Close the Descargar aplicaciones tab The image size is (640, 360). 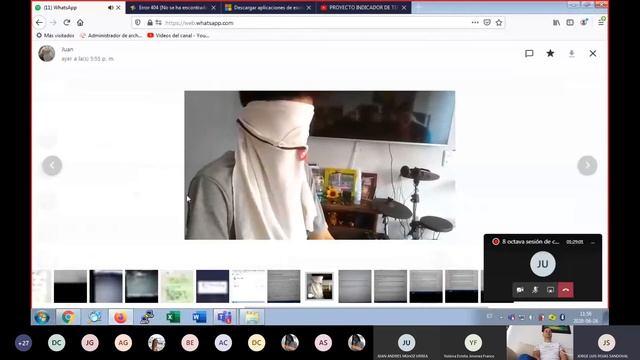coord(309,7)
